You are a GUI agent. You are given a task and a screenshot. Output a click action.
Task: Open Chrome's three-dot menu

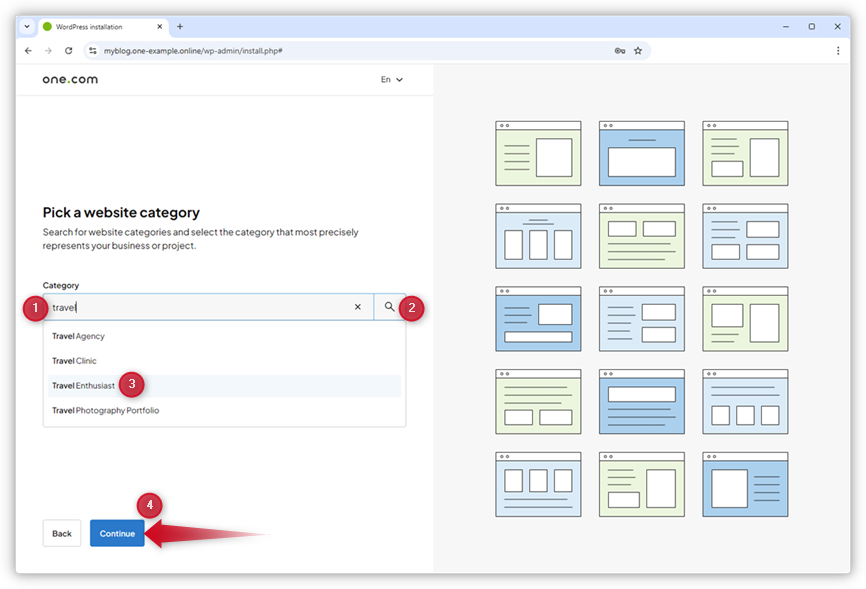(838, 50)
